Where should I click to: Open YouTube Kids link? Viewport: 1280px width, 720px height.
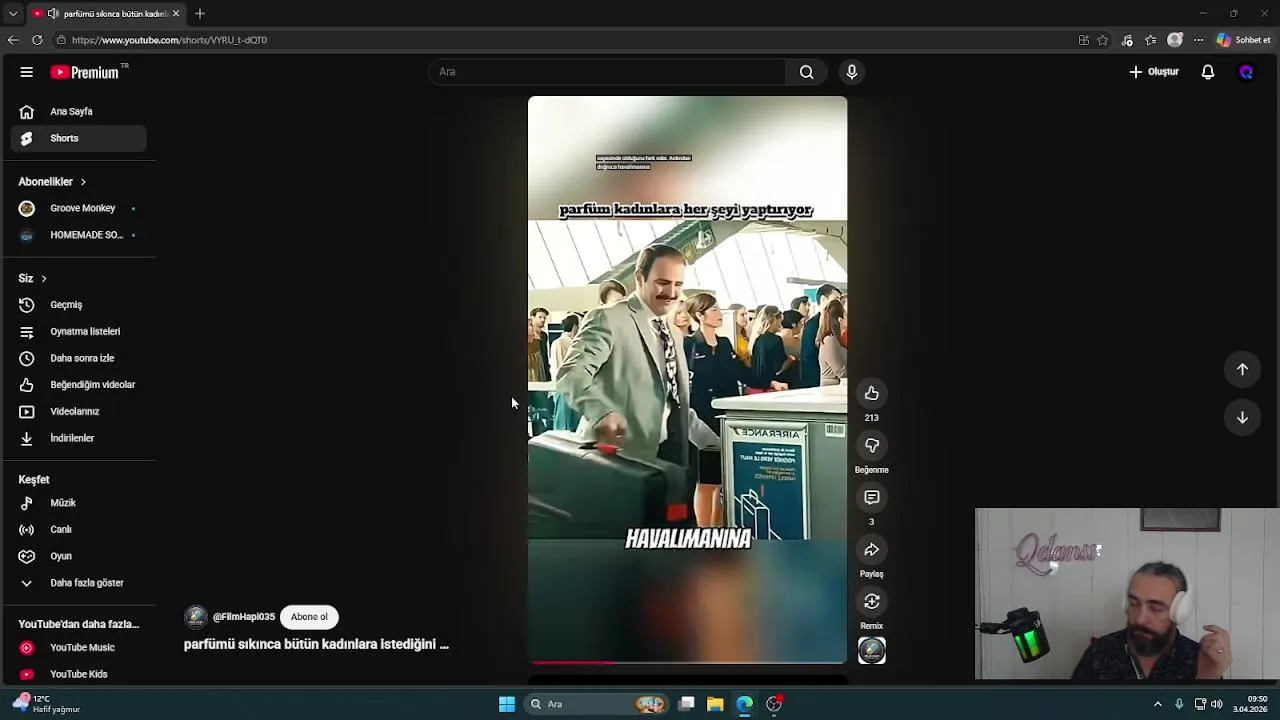(x=79, y=674)
